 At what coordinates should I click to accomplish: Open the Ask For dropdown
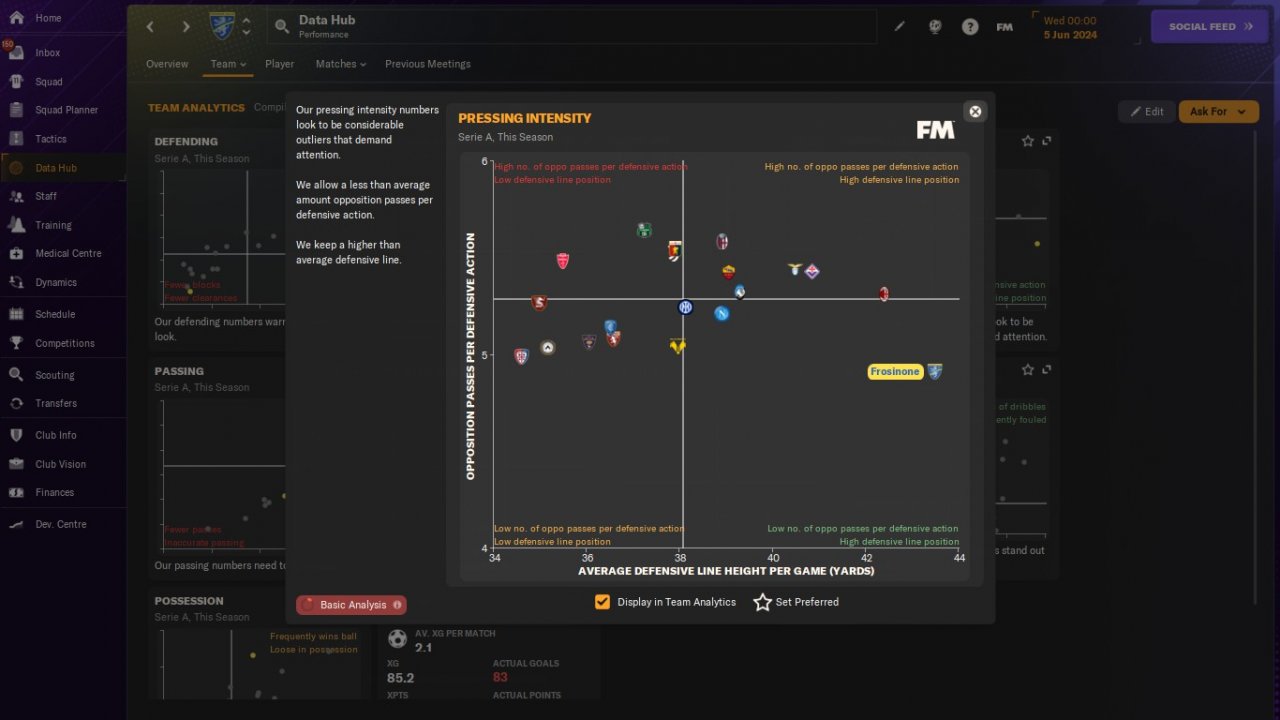[x=1218, y=111]
